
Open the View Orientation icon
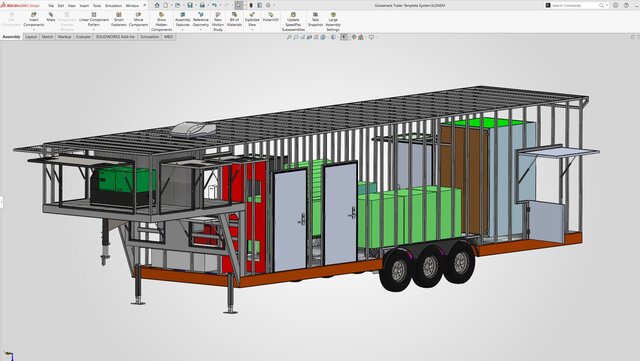(323, 37)
